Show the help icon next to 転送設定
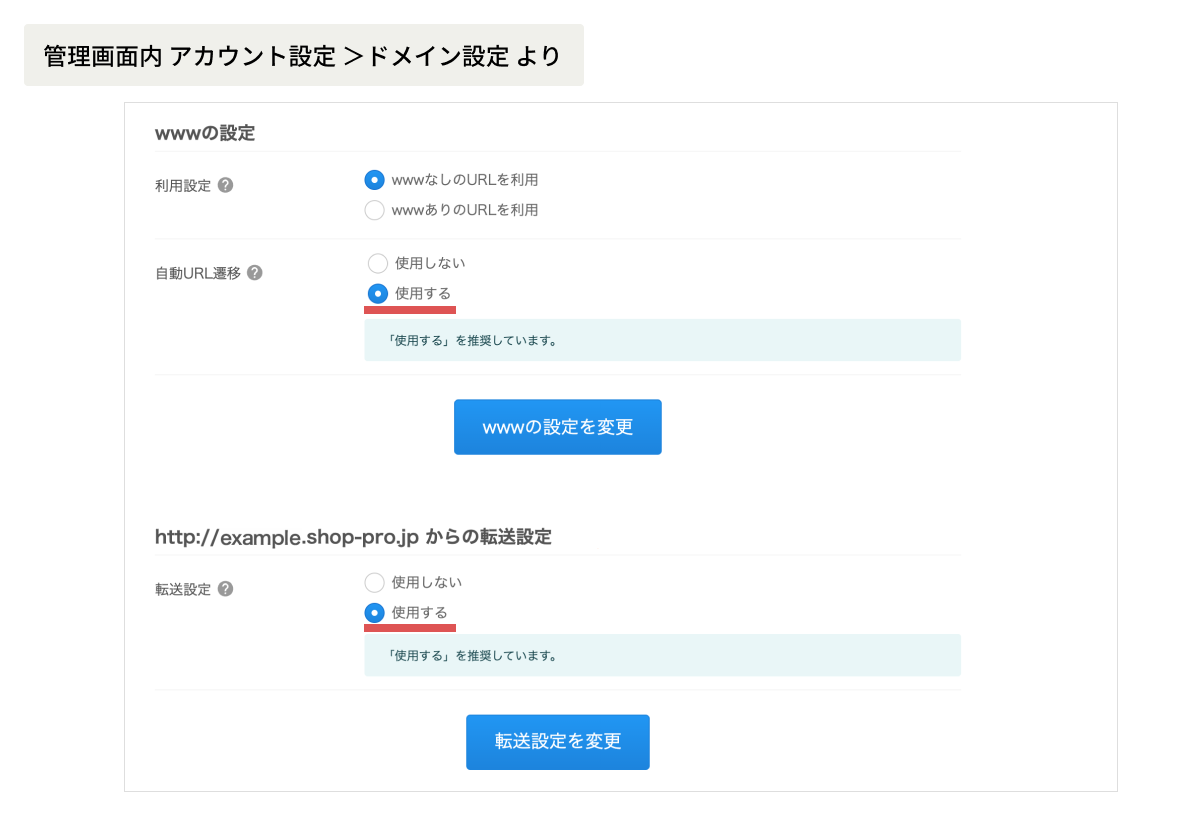This screenshot has width=1200, height=816. 225,589
